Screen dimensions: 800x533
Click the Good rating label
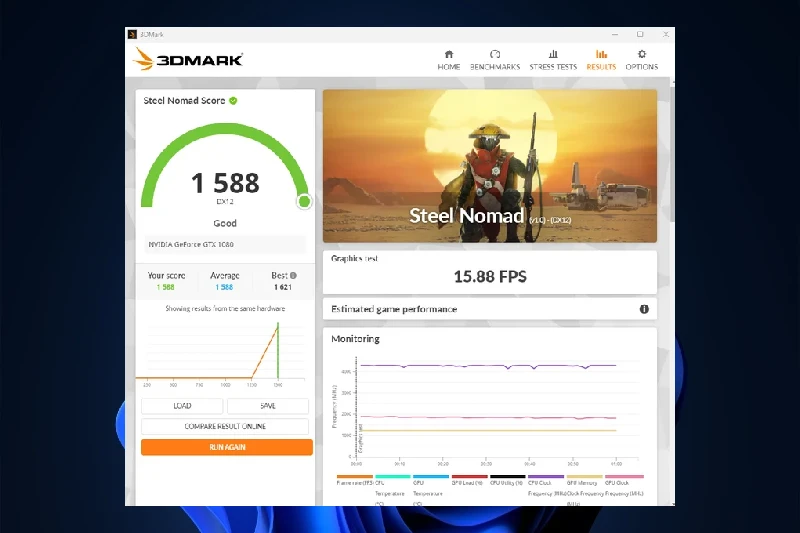(x=225, y=223)
